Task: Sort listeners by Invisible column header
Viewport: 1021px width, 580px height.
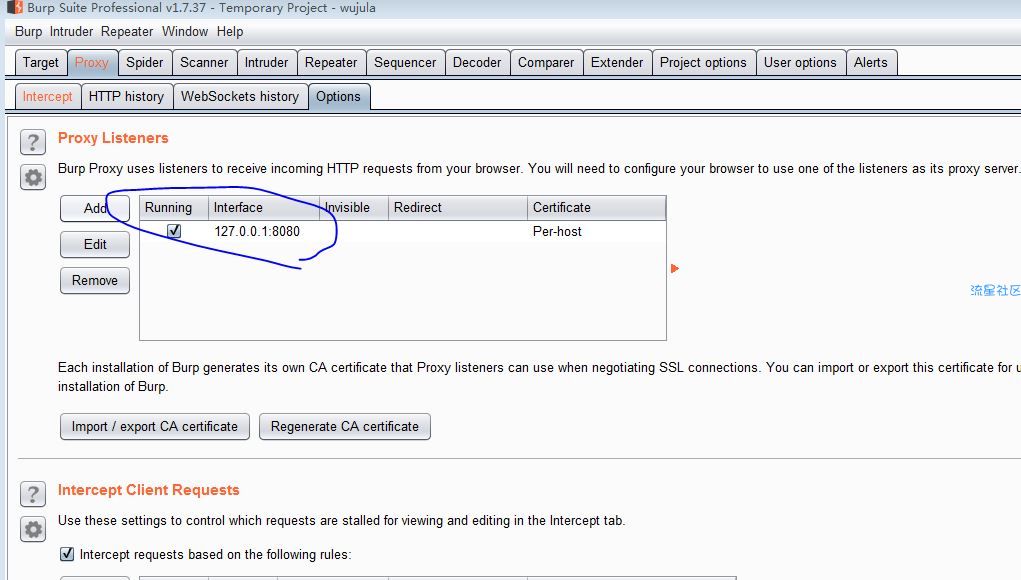Action: (x=354, y=208)
